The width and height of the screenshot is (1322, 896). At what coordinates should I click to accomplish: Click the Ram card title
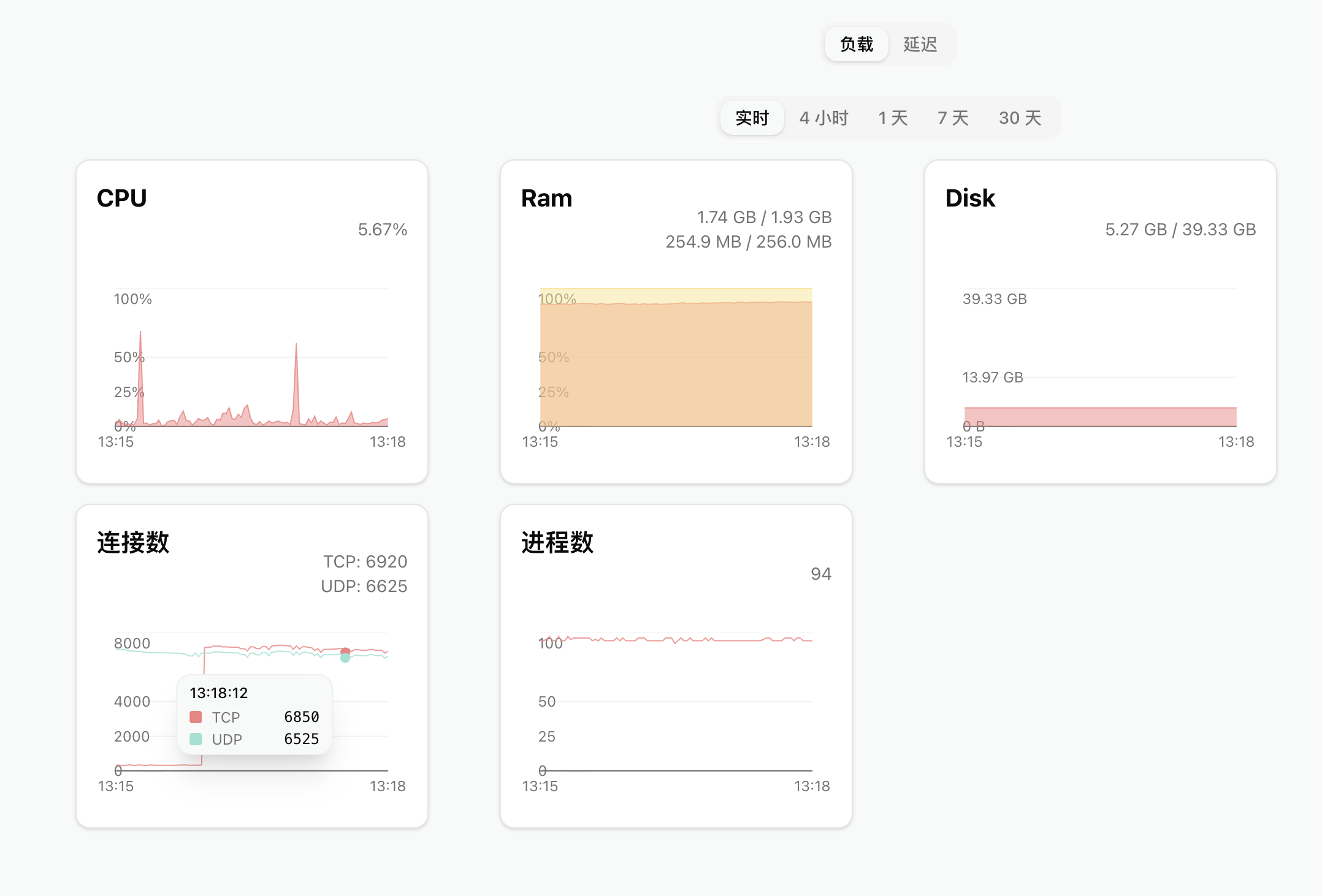click(x=546, y=198)
